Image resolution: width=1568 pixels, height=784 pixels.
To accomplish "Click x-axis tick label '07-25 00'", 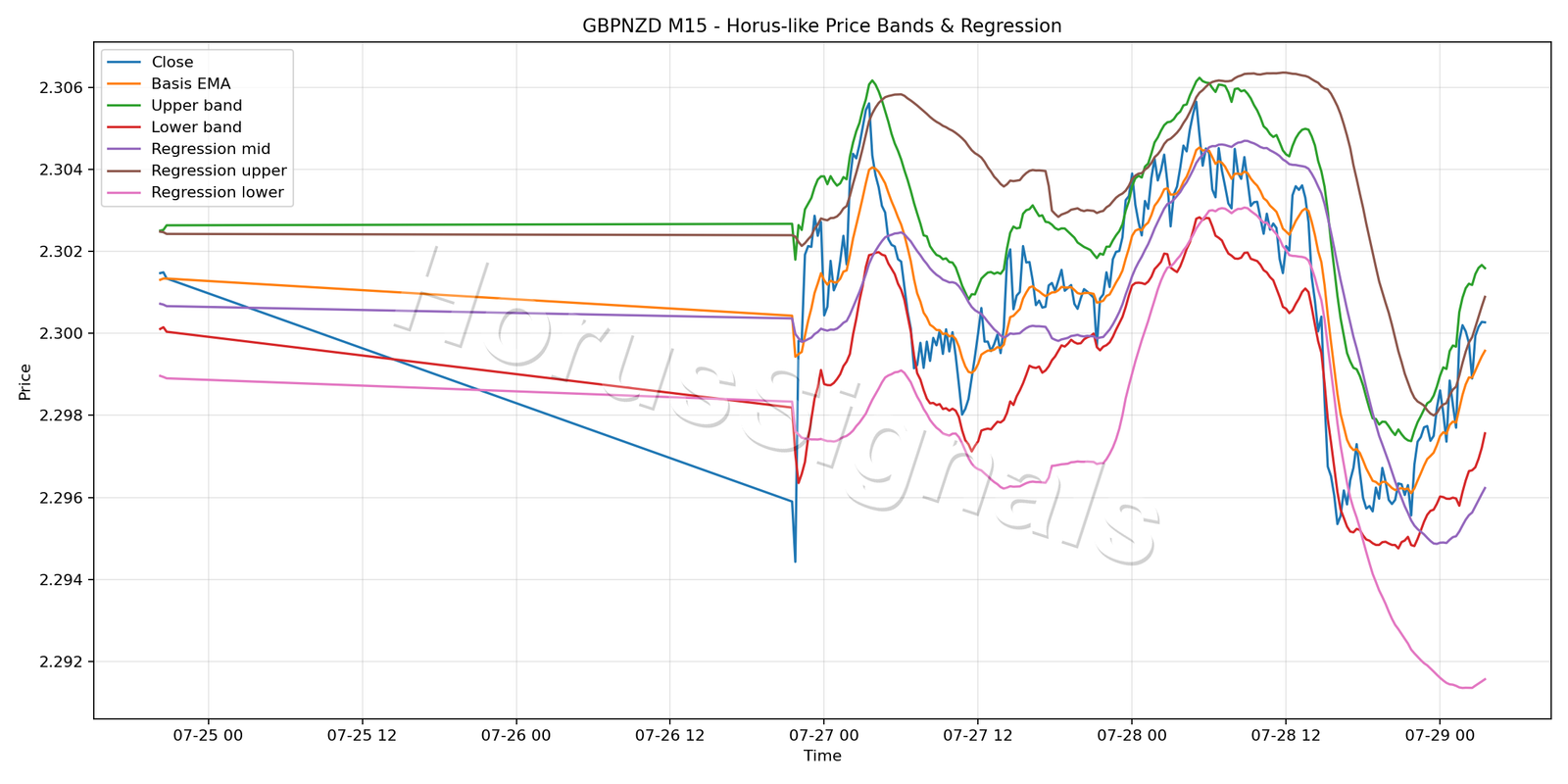I will point(208,735).
